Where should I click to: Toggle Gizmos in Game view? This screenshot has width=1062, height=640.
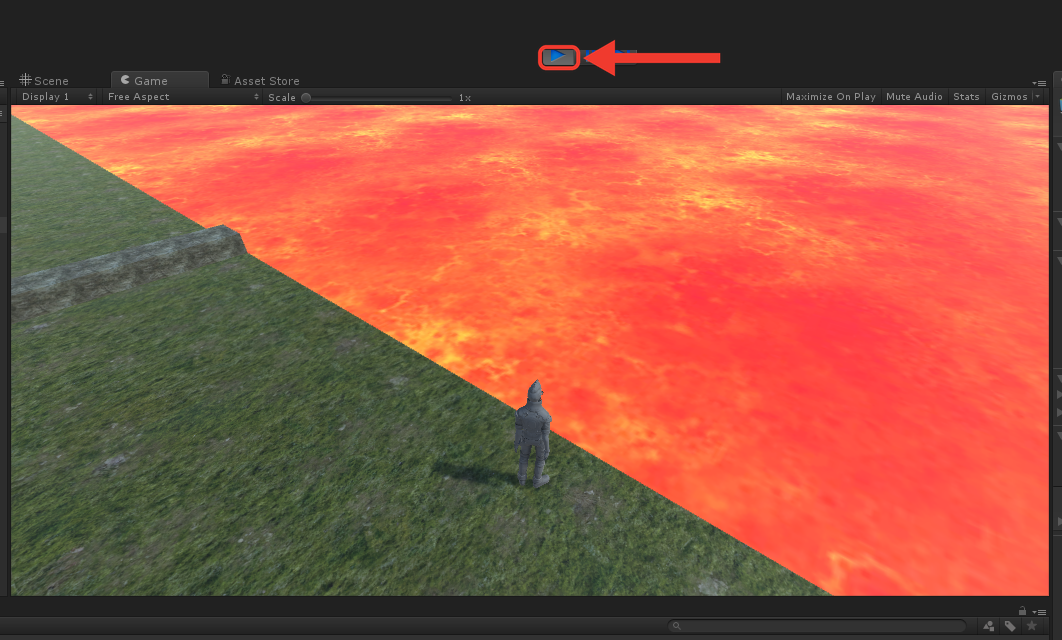1008,97
